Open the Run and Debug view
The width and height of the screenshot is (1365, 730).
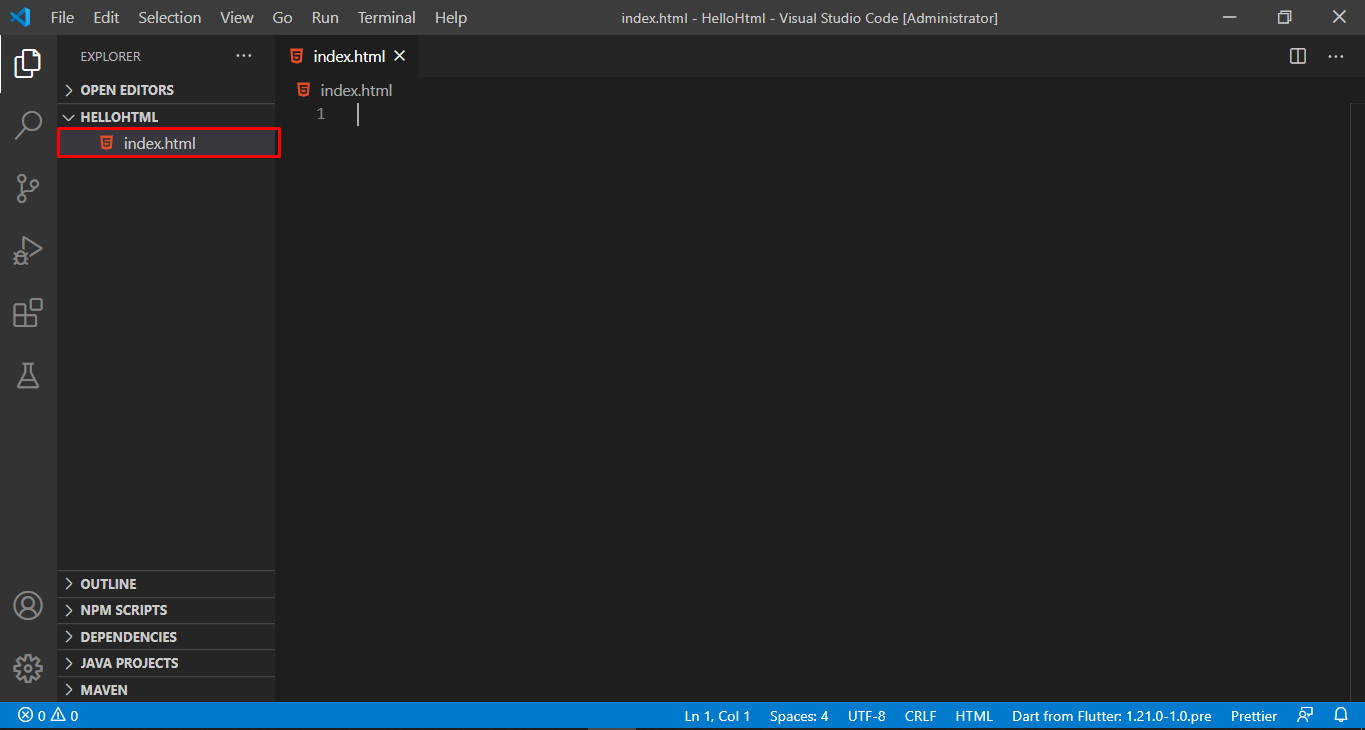[28, 250]
